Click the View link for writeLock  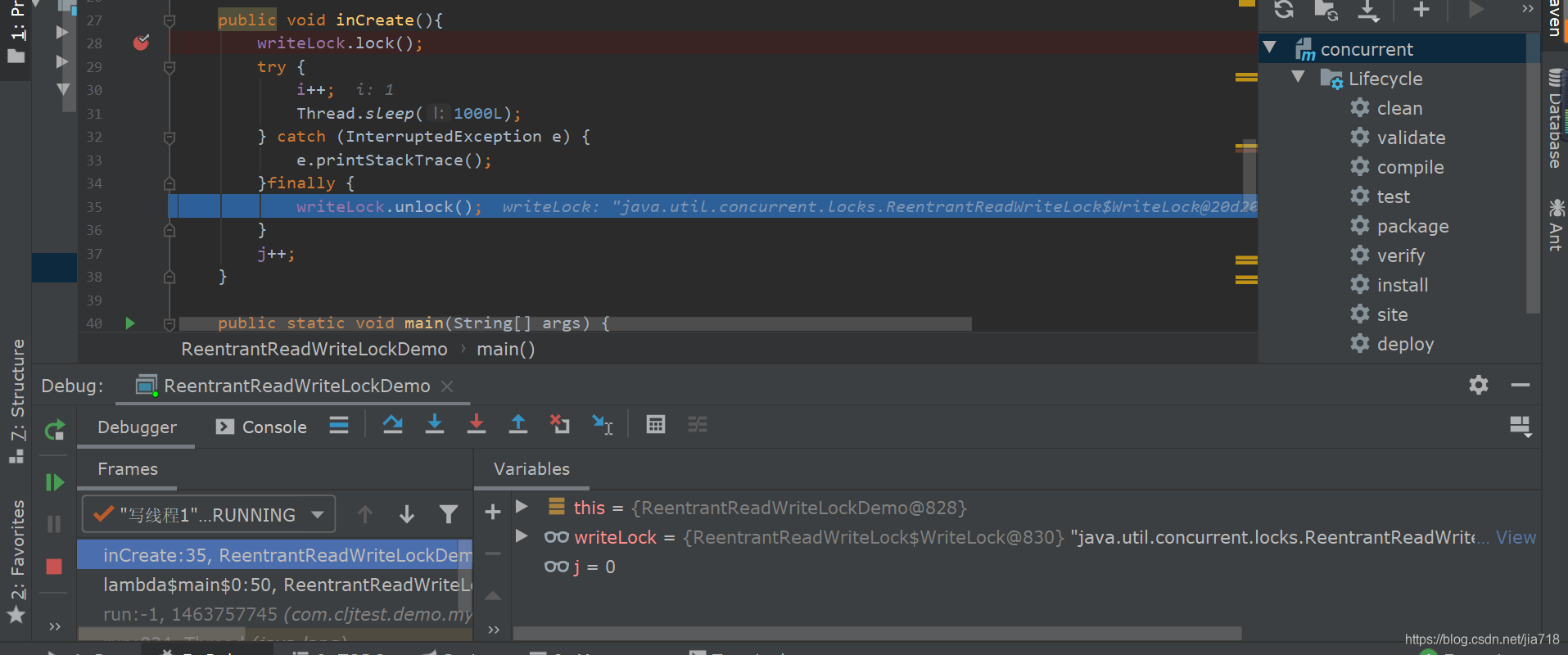[x=1516, y=537]
